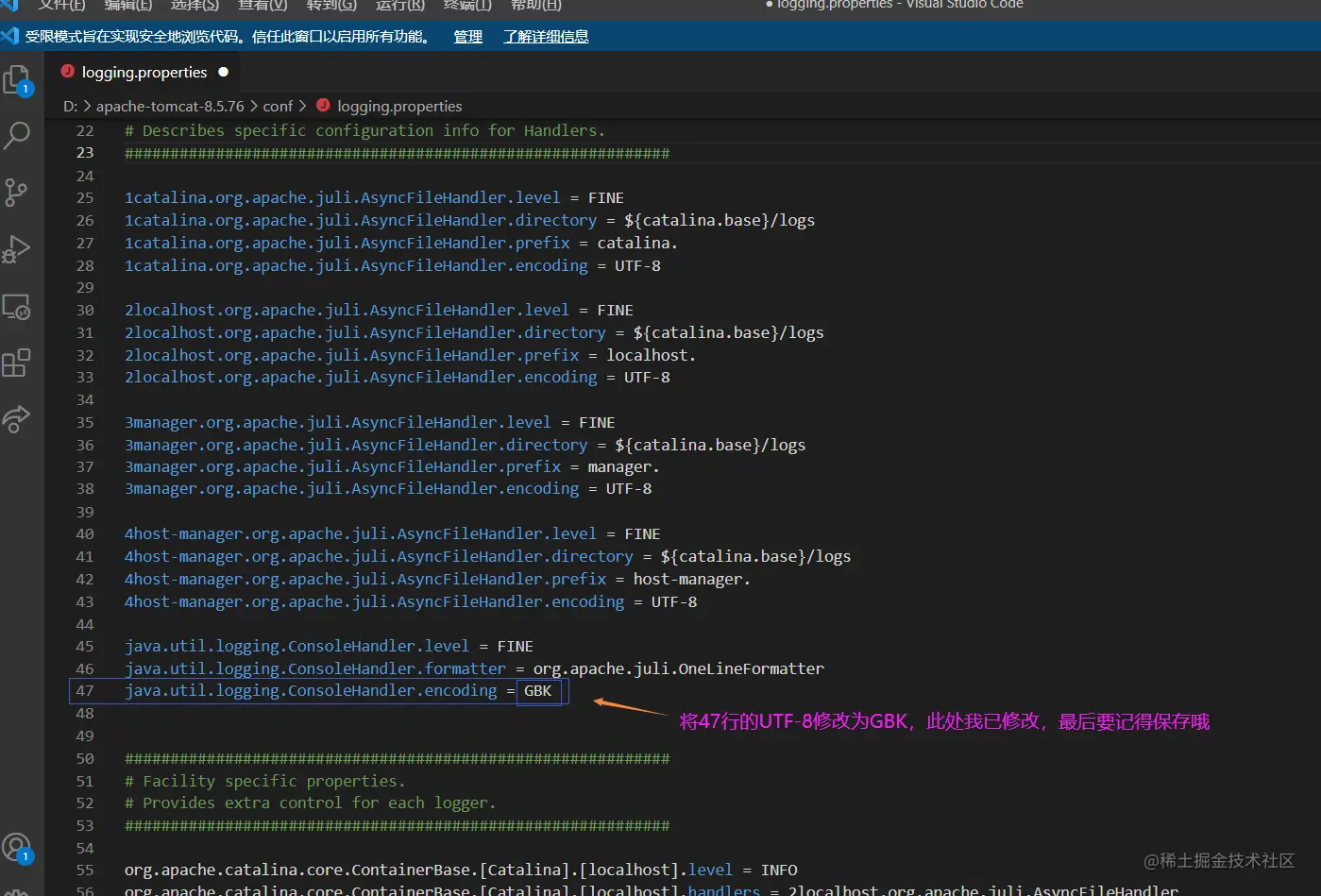
Task: Click the comment '# Provides extra control for each logger.'
Action: 310,803
